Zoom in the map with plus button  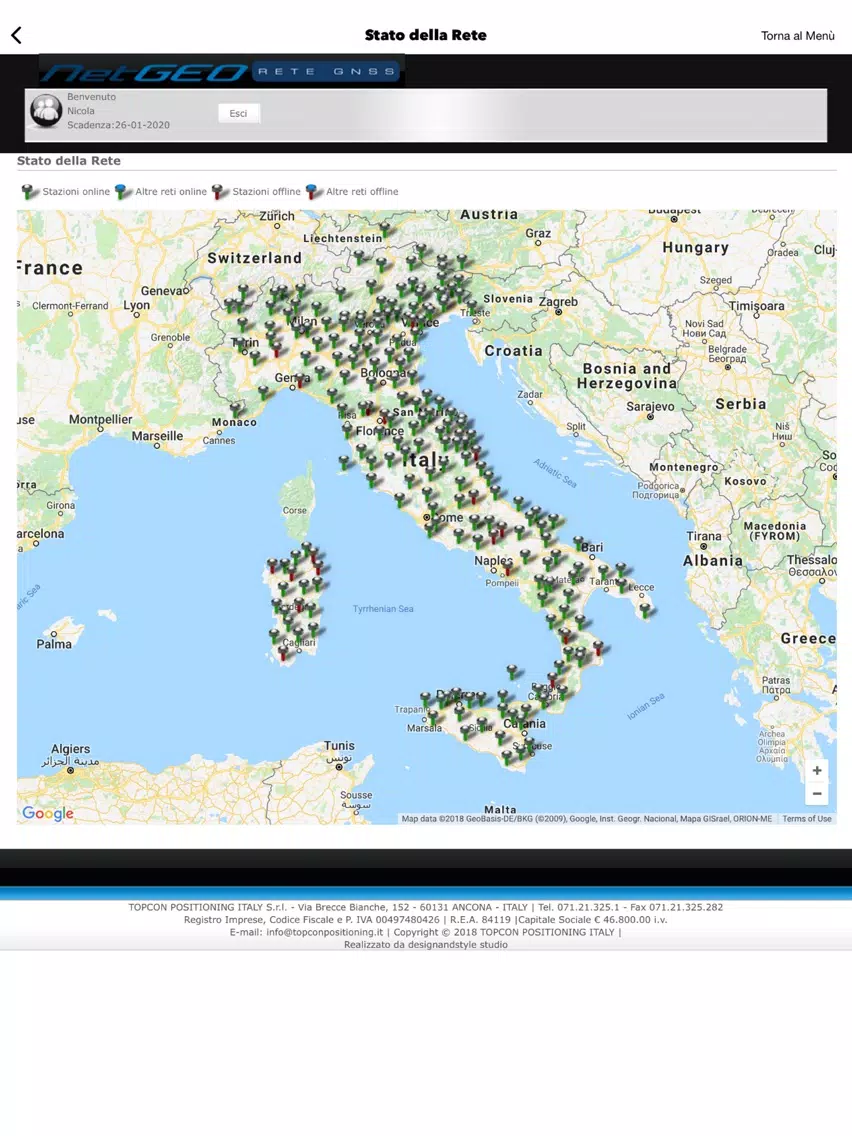(x=816, y=771)
